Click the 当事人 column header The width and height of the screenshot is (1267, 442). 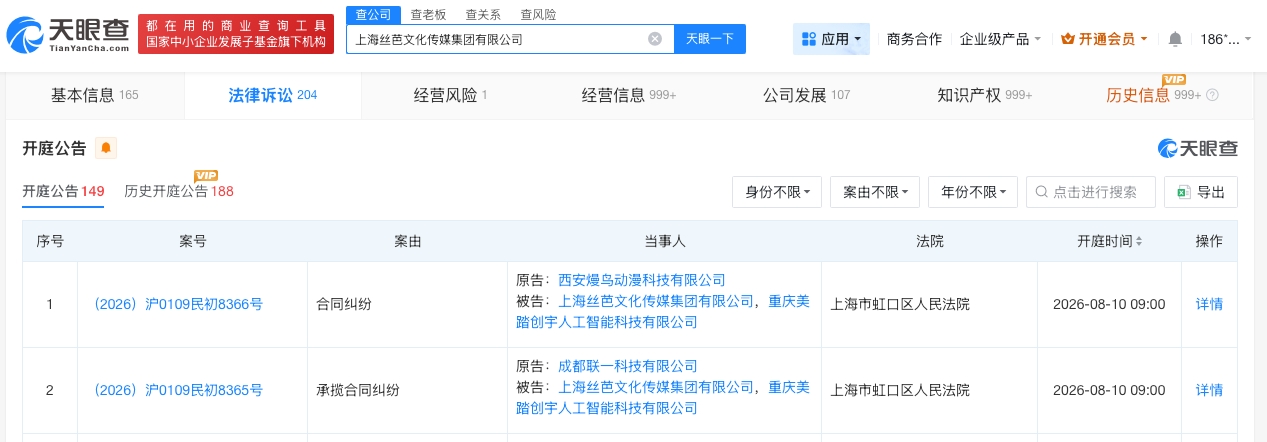[664, 242]
